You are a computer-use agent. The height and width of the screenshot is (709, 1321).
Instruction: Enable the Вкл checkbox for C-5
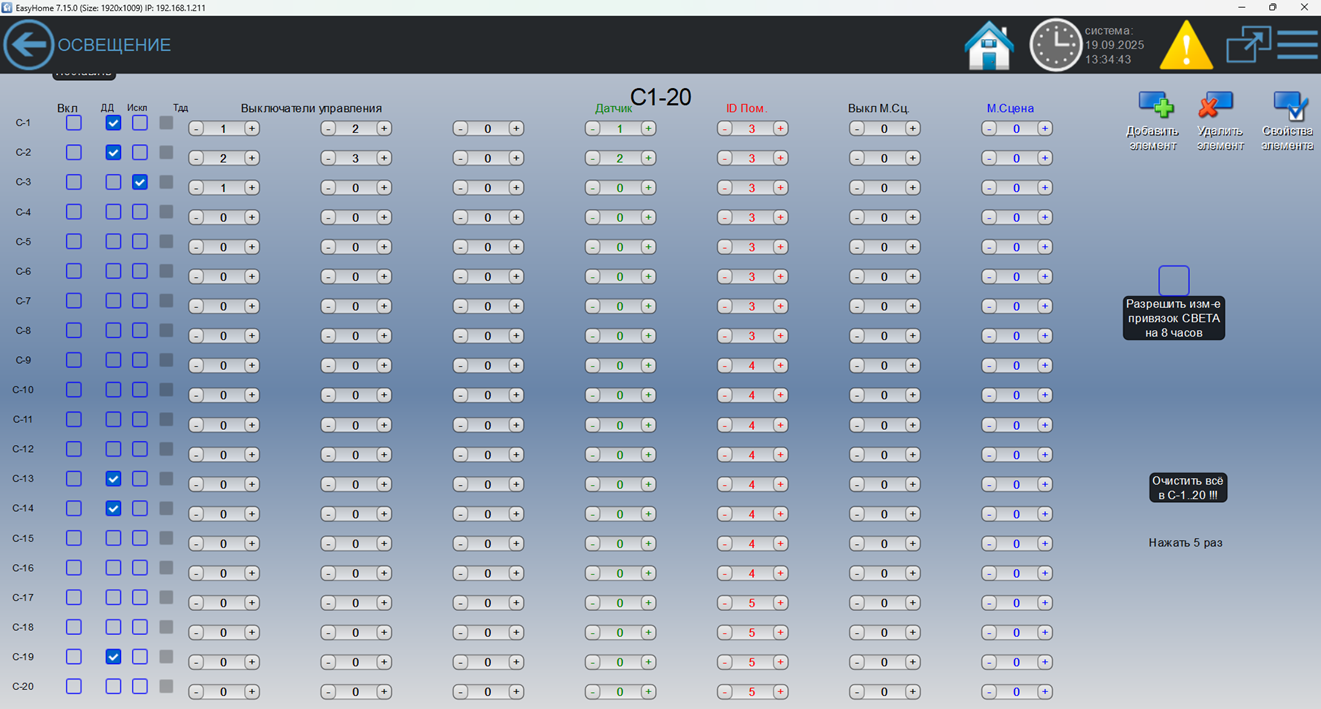coord(74,241)
